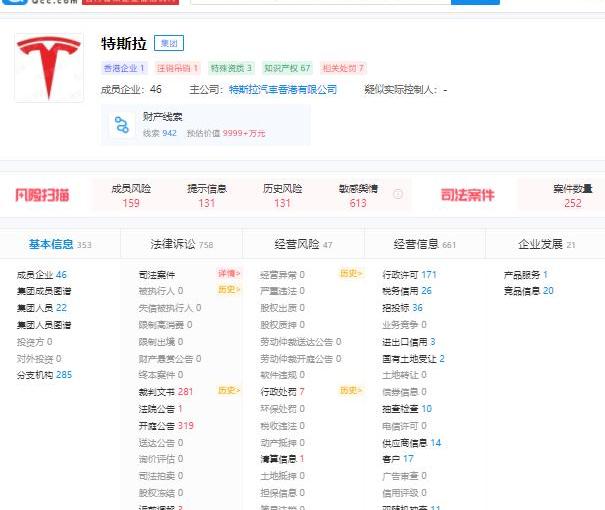This screenshot has height=510, width=605.
Task: Click the 司法案件 red banner heading
Action: click(468, 195)
